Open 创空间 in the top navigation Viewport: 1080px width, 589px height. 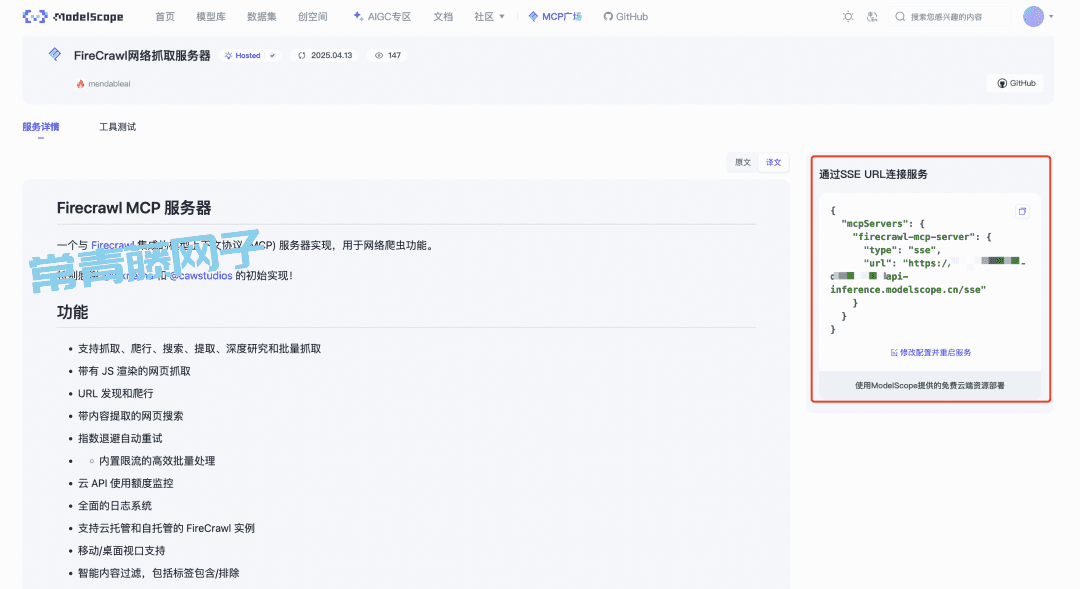pyautogui.click(x=313, y=17)
